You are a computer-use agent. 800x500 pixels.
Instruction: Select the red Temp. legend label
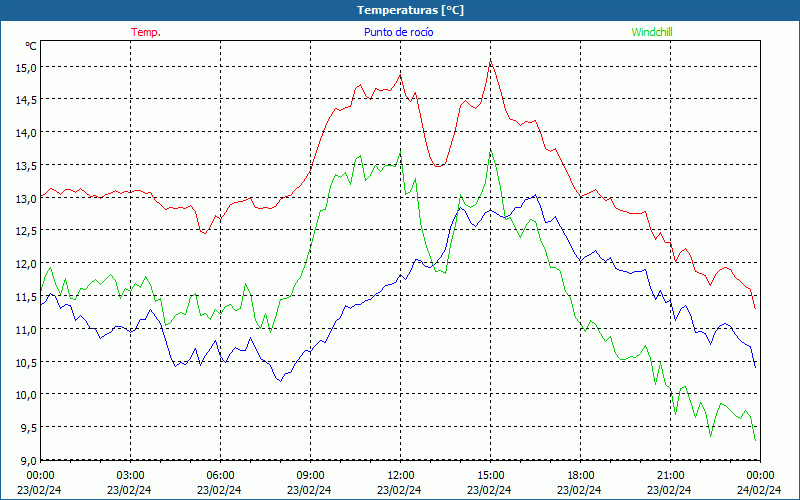146,32
